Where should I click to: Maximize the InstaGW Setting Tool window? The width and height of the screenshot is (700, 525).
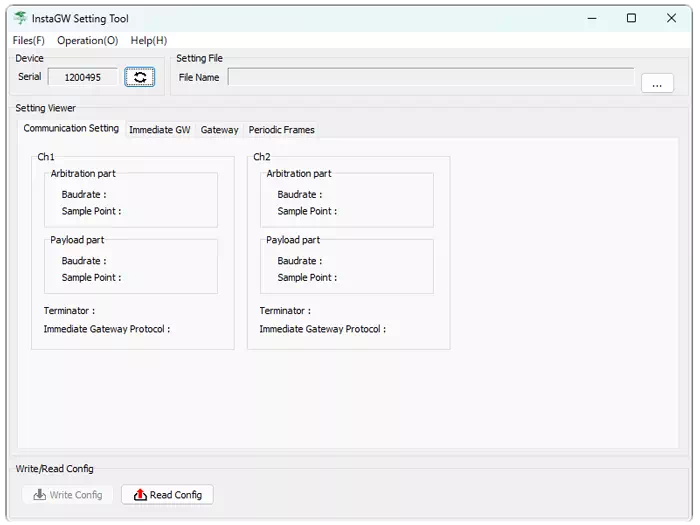(631, 18)
